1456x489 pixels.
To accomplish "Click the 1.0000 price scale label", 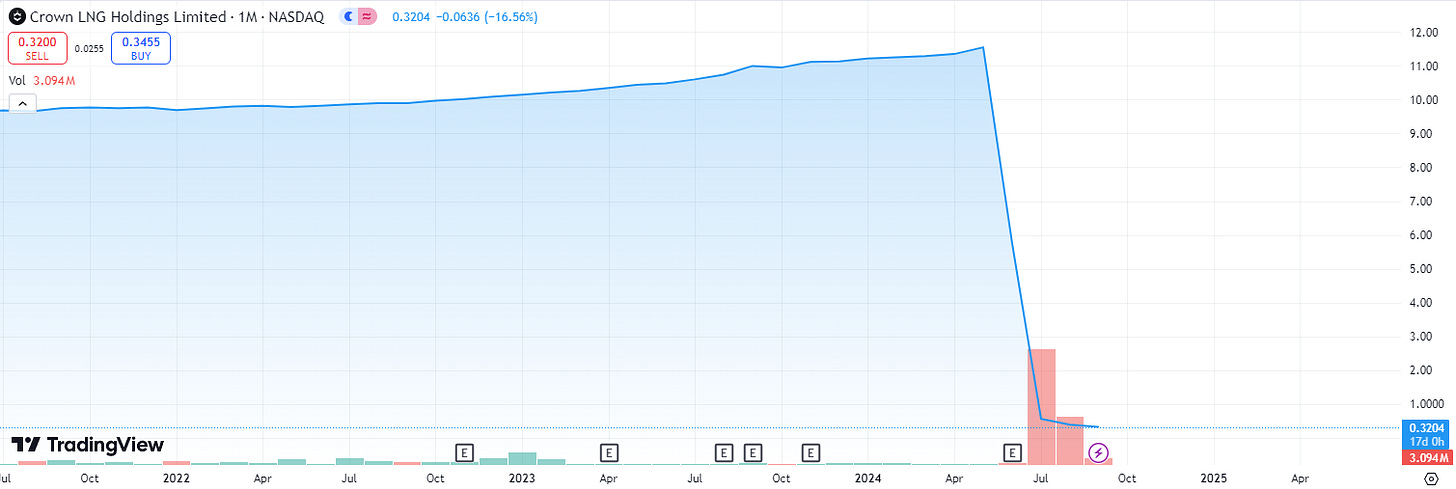I will click(1427, 404).
